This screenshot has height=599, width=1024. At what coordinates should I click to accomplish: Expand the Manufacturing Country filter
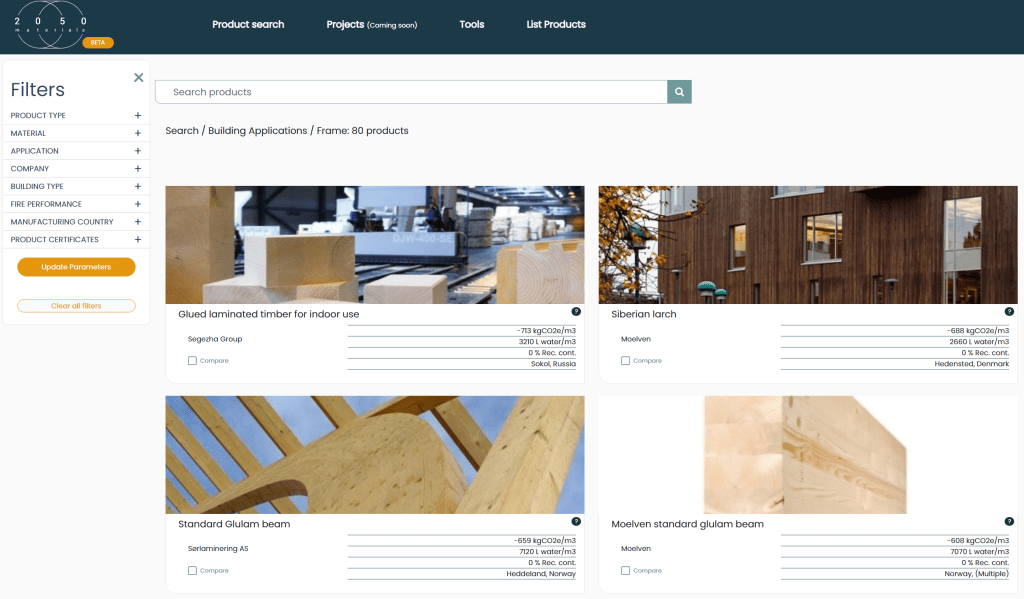click(x=138, y=222)
